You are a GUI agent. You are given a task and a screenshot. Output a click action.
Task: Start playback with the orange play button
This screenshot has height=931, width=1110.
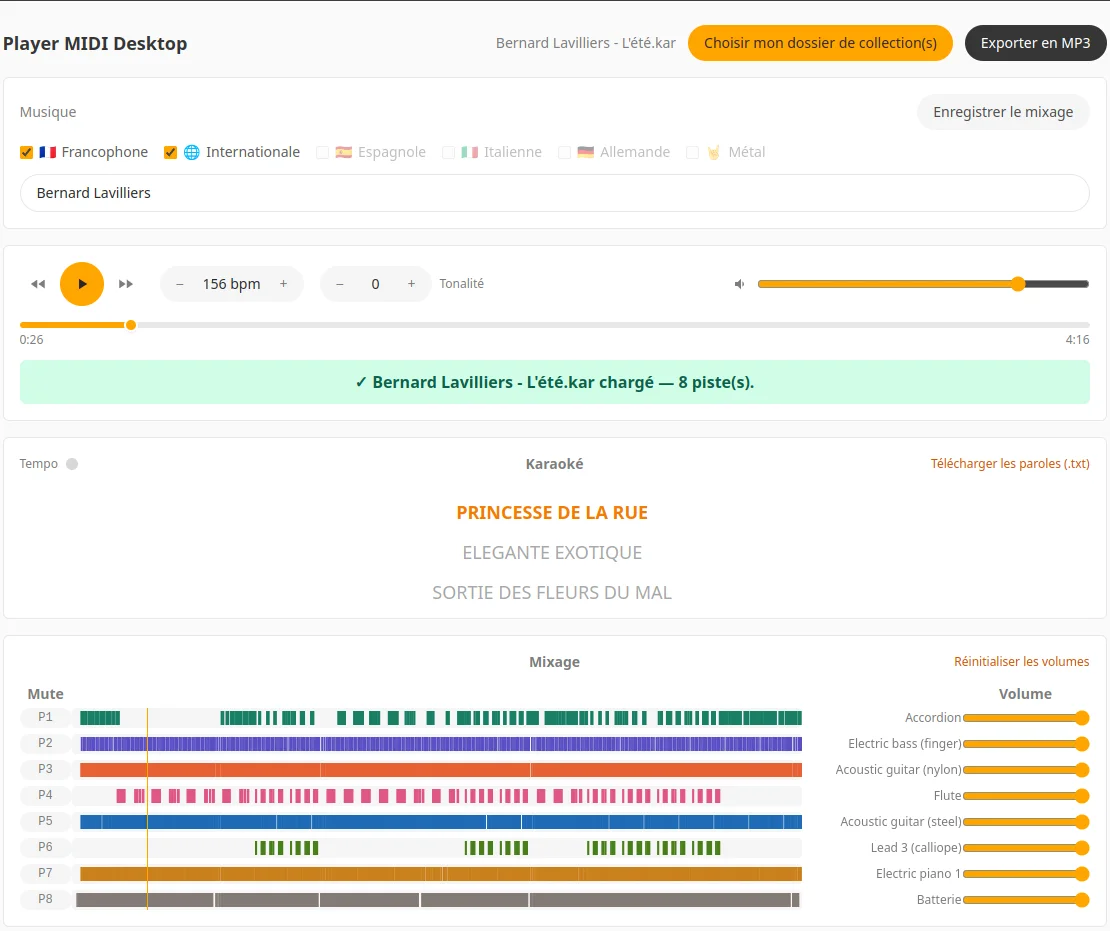click(81, 284)
